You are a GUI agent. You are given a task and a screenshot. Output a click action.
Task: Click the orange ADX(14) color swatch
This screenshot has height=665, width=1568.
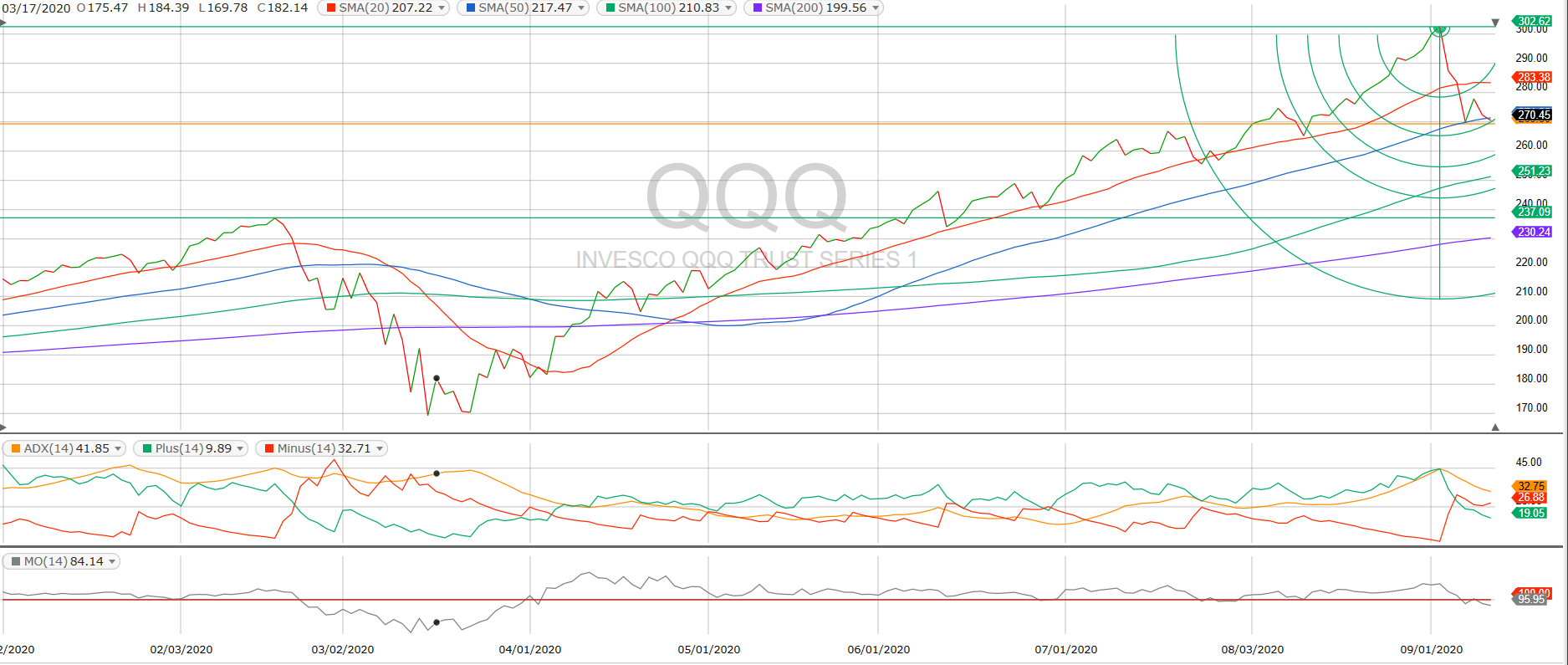[16, 448]
